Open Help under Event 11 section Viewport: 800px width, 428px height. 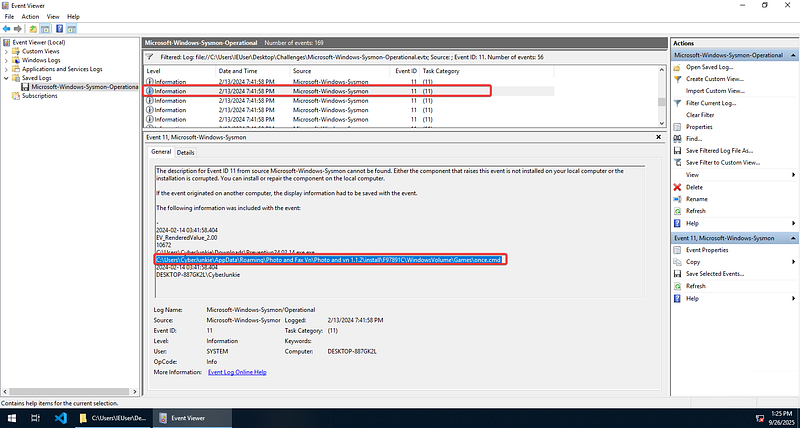pos(692,298)
